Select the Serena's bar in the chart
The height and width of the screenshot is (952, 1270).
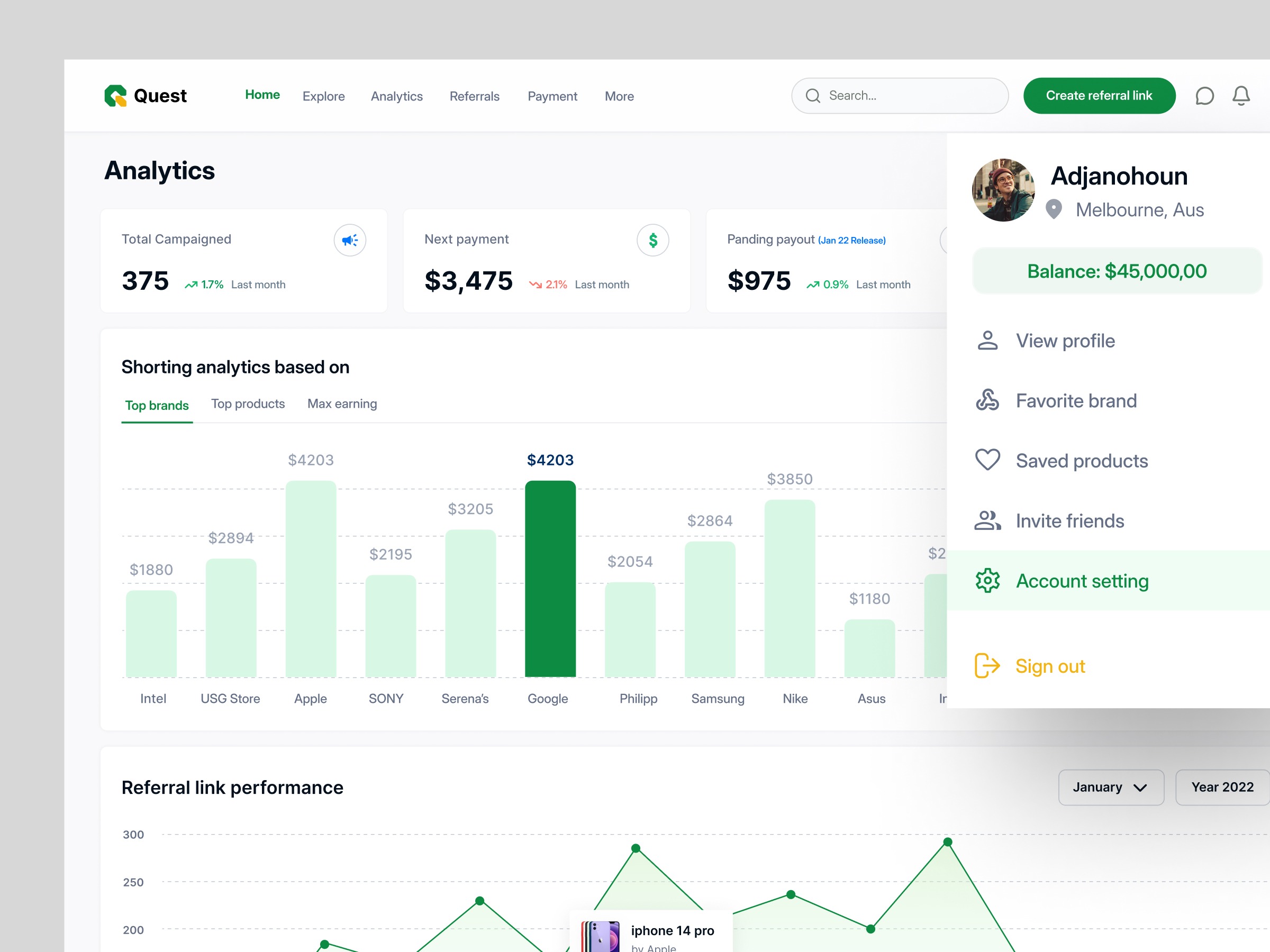pyautogui.click(x=470, y=603)
